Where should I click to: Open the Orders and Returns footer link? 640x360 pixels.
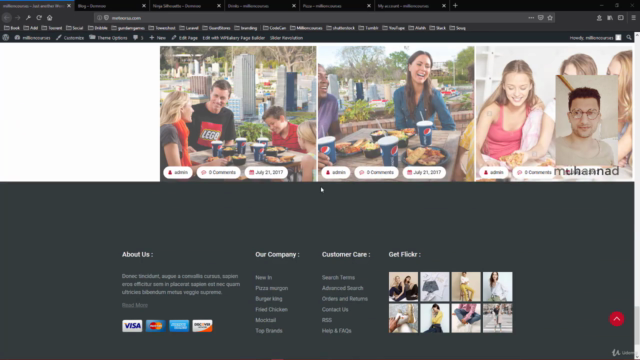point(344,299)
